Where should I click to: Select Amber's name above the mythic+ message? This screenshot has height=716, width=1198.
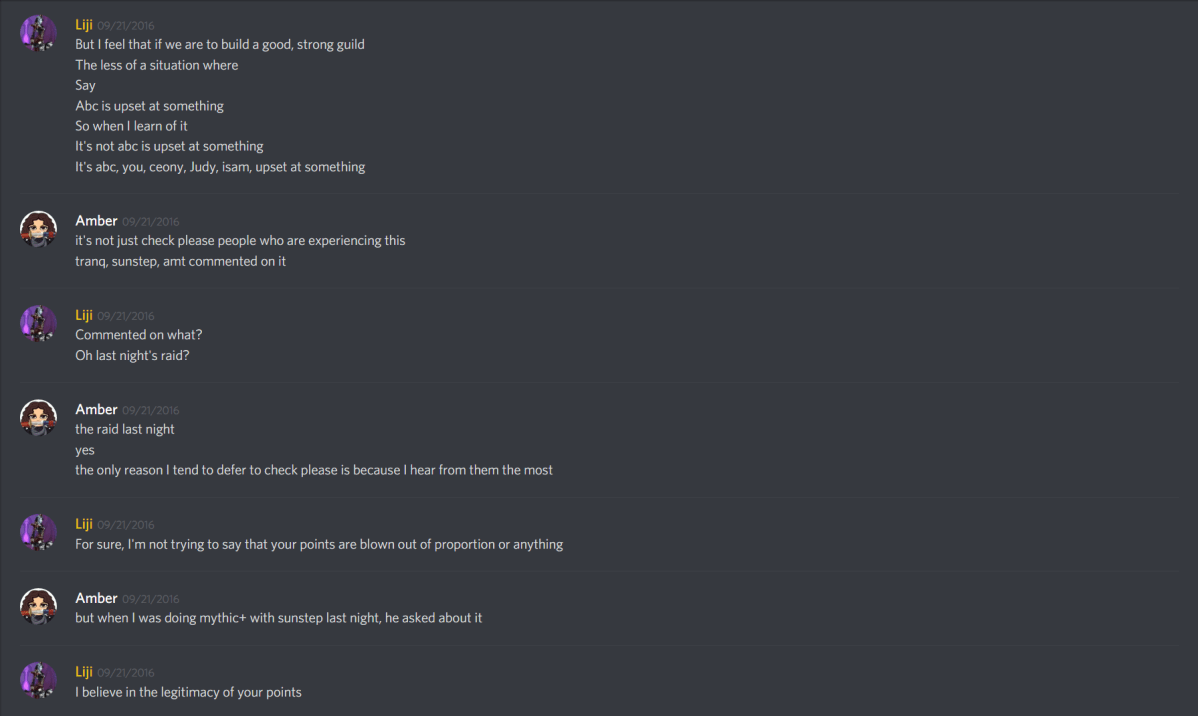96,597
